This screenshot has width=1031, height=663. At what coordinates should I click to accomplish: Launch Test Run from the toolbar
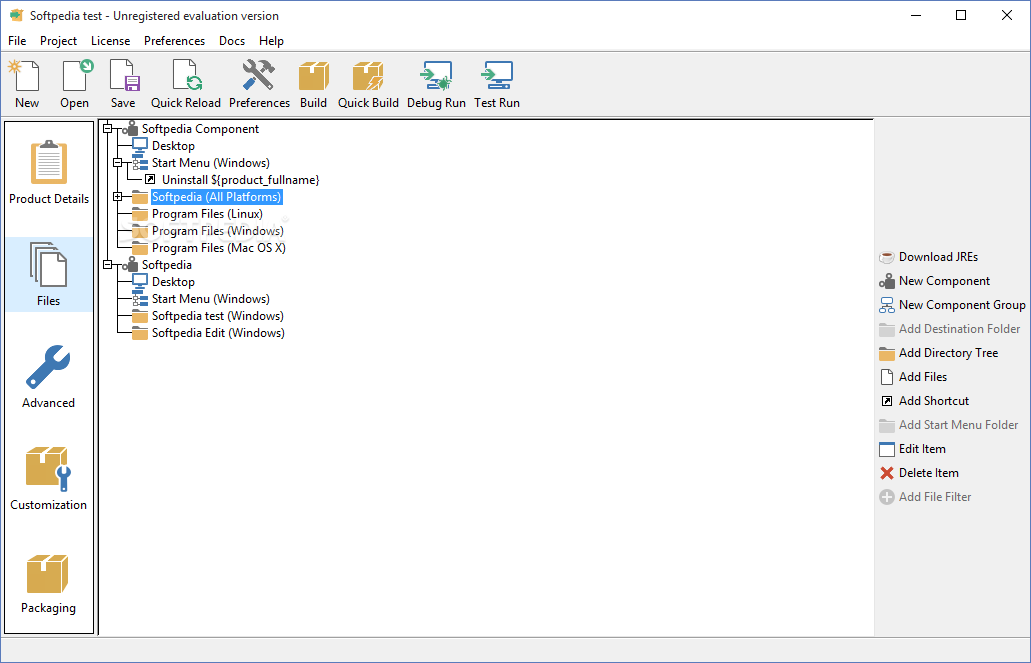click(x=497, y=84)
